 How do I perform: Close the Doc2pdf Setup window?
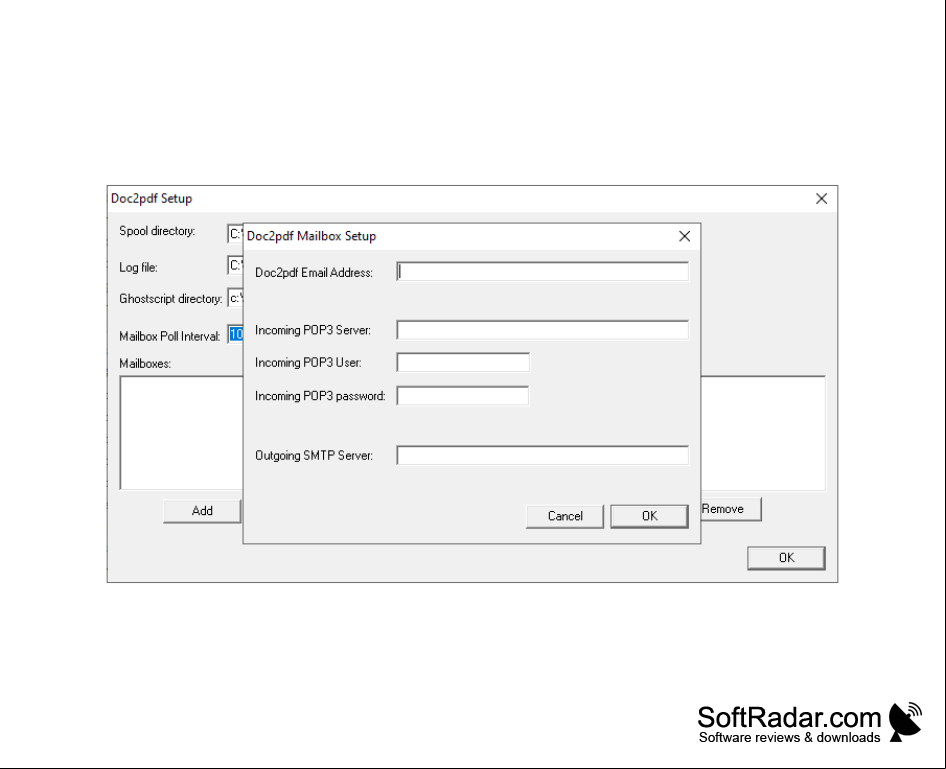(x=821, y=198)
